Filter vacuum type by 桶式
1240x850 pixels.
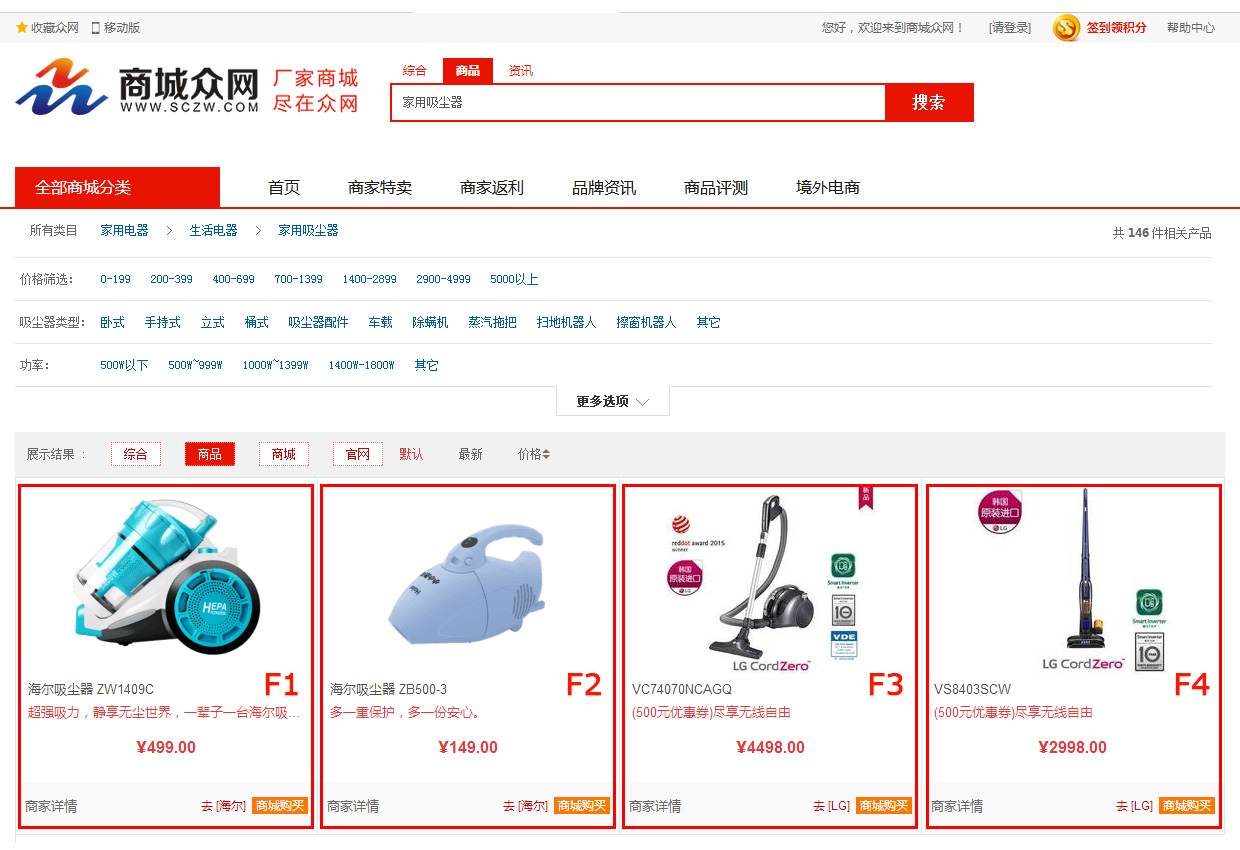(257, 322)
